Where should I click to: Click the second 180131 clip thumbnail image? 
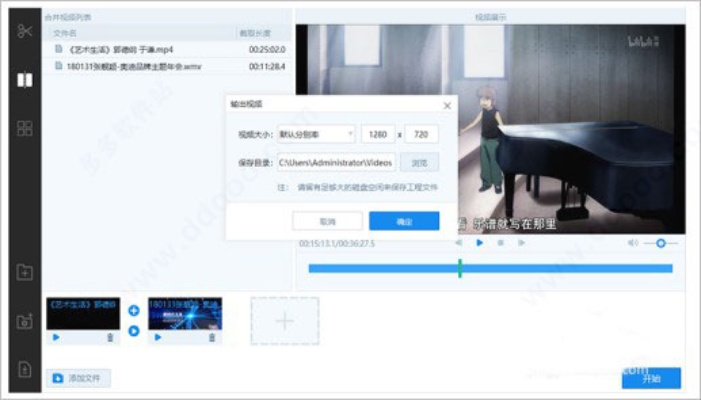coord(185,314)
